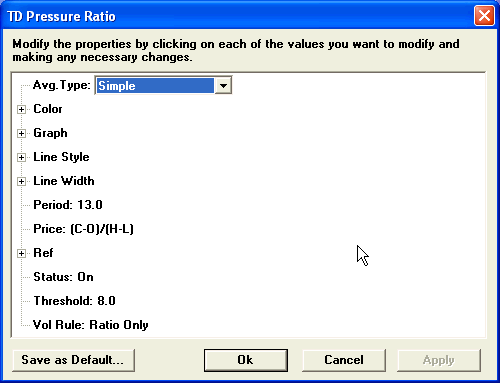This screenshot has height=383, width=500.
Task: Expand the Ref tree node
Action: [x=21, y=253]
